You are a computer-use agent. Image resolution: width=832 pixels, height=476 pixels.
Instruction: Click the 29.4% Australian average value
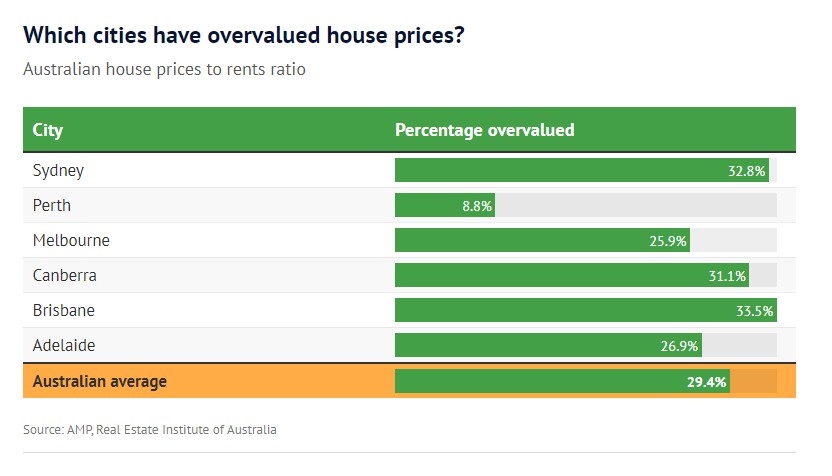click(x=706, y=382)
